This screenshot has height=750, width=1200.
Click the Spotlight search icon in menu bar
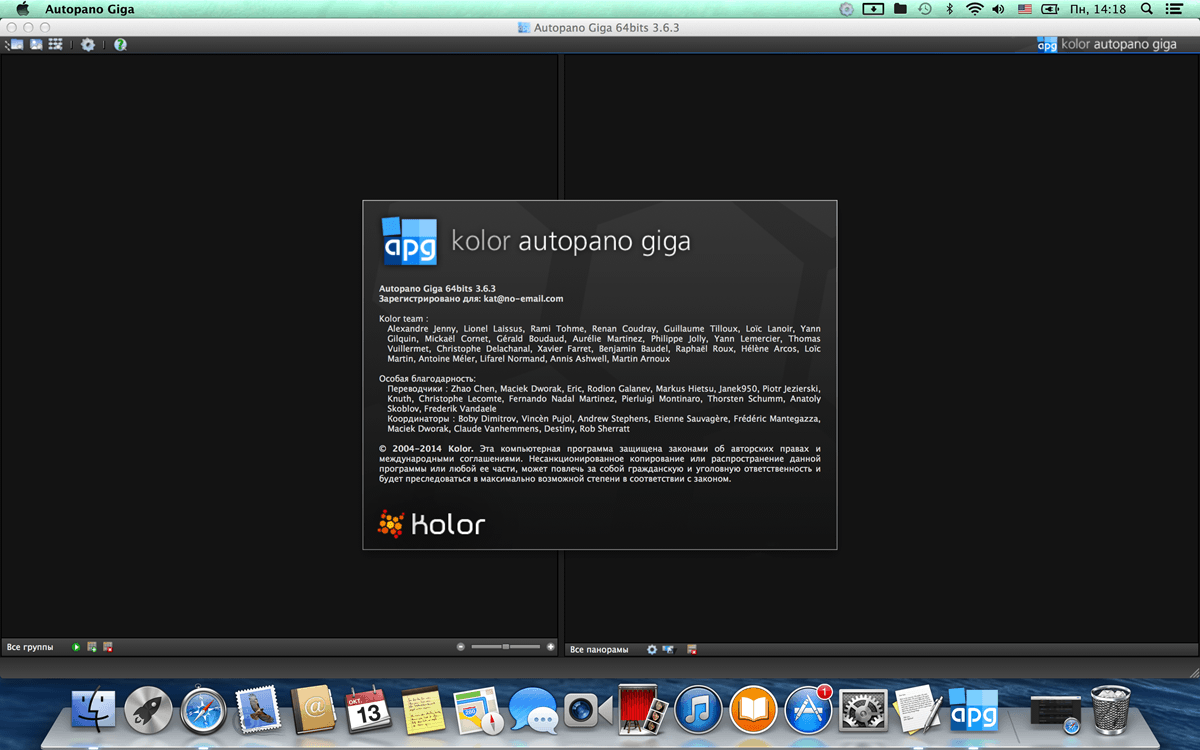point(1145,9)
